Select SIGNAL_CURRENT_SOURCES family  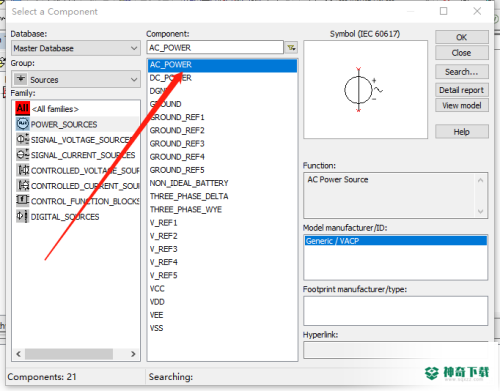(x=76, y=155)
